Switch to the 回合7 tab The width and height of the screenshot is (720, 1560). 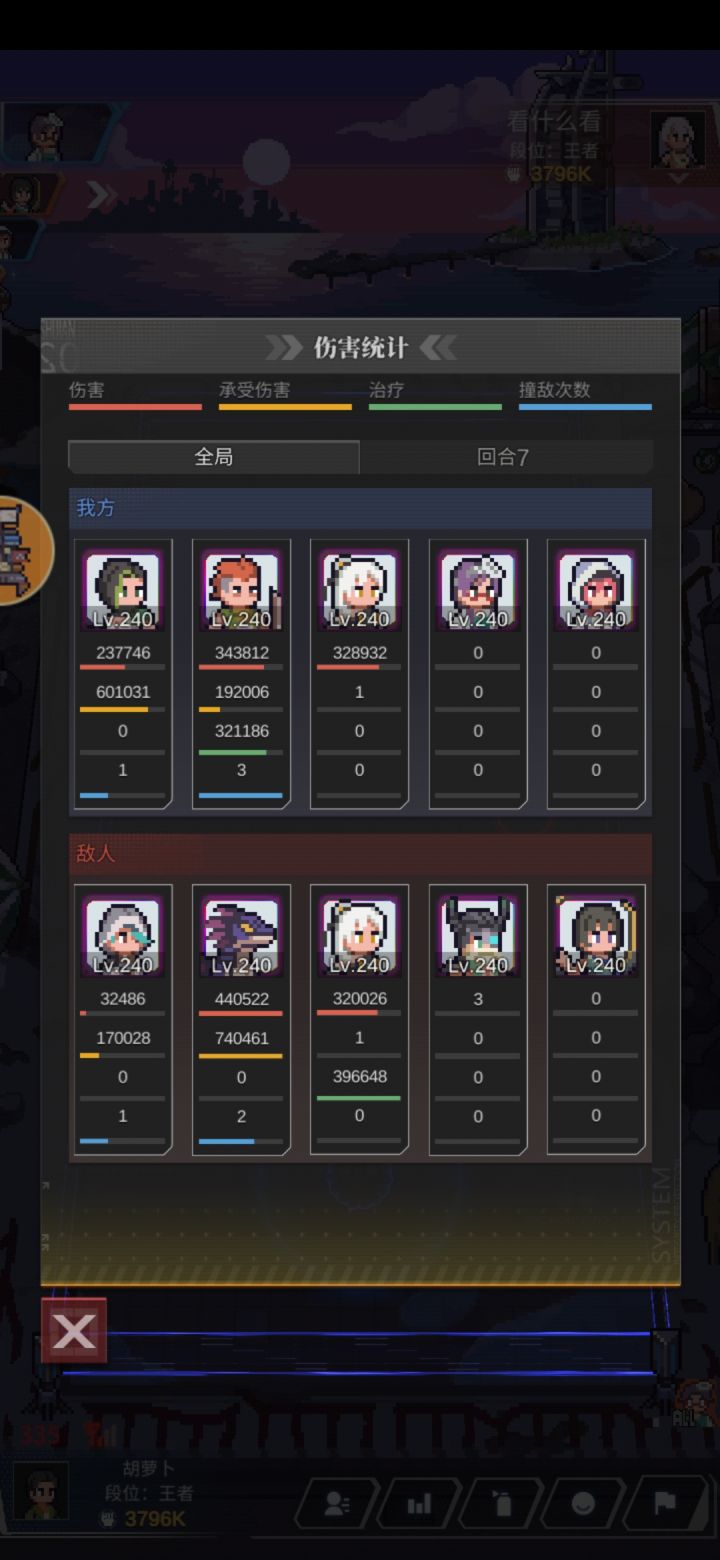tap(503, 457)
